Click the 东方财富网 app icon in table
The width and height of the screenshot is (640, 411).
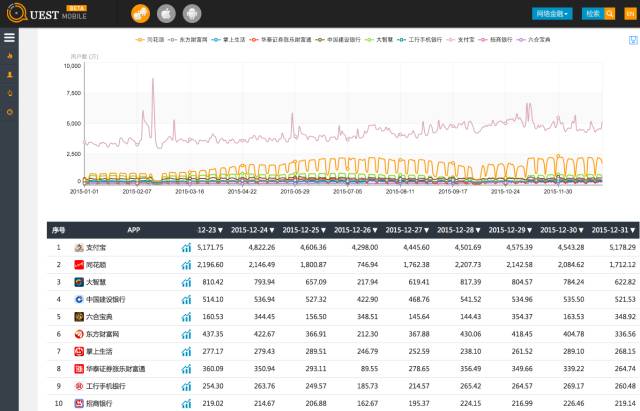click(x=79, y=334)
